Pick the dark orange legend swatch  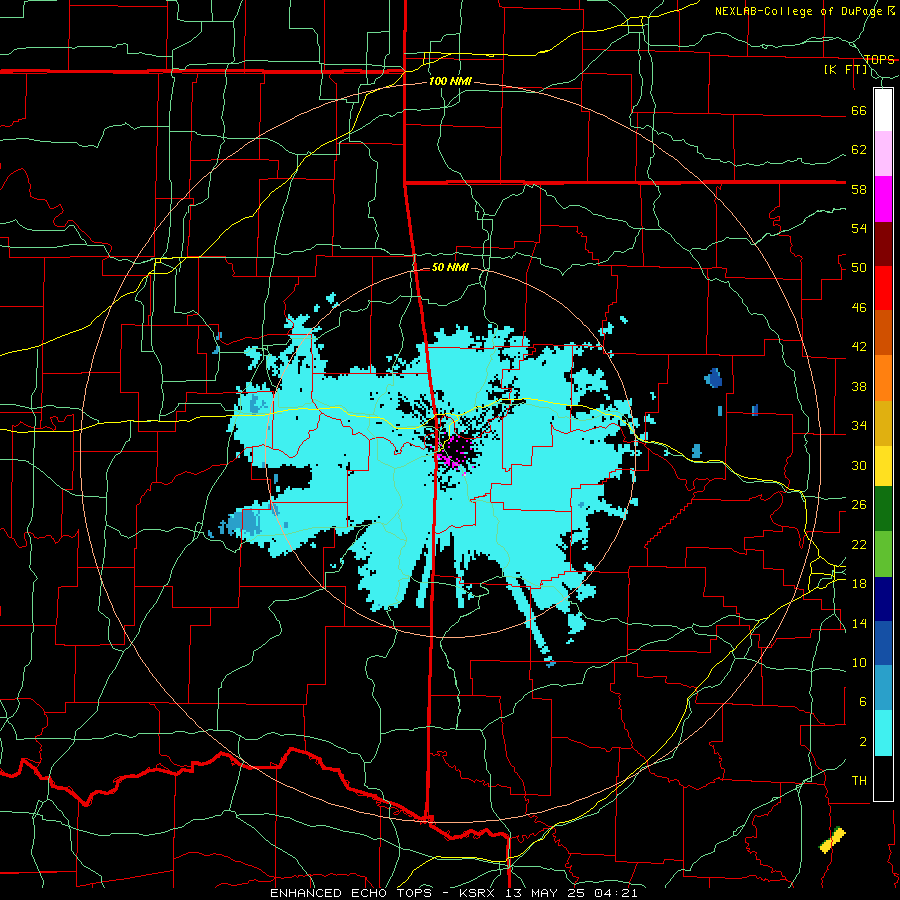click(883, 332)
